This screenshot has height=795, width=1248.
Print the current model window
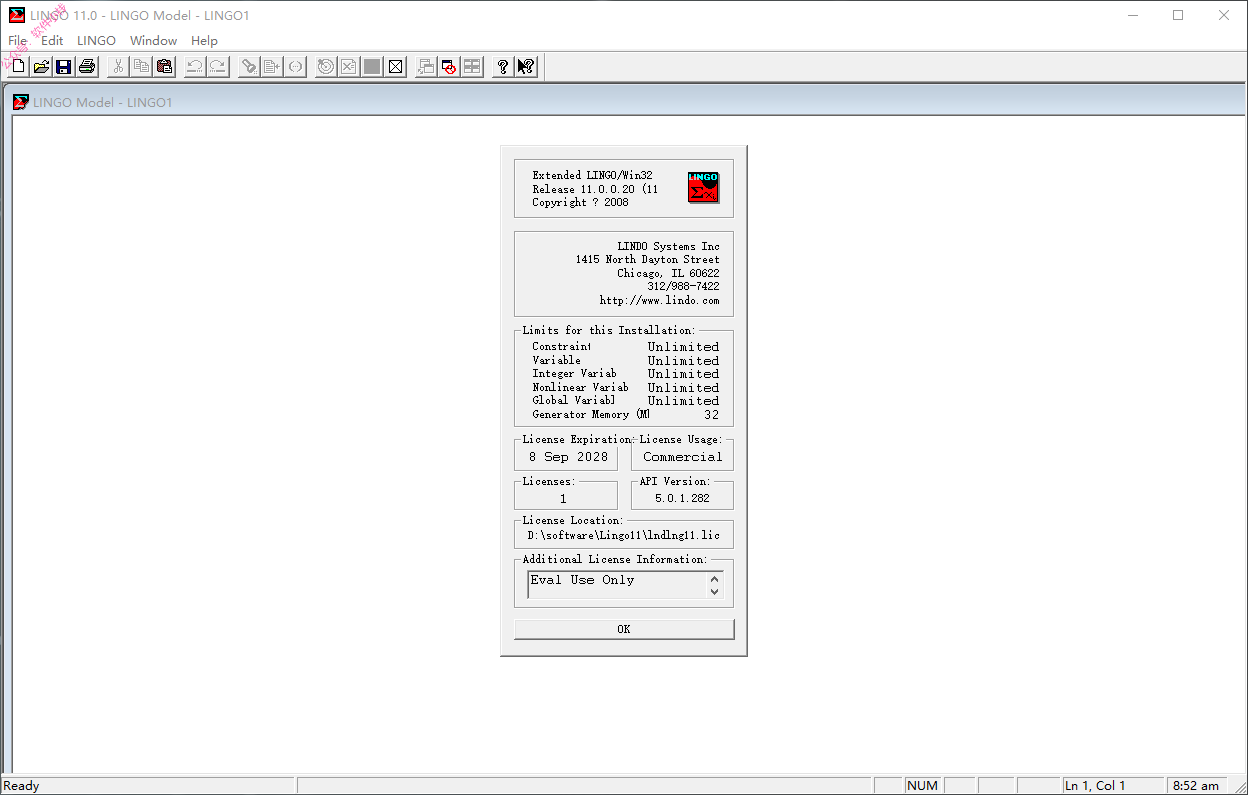(x=87, y=67)
